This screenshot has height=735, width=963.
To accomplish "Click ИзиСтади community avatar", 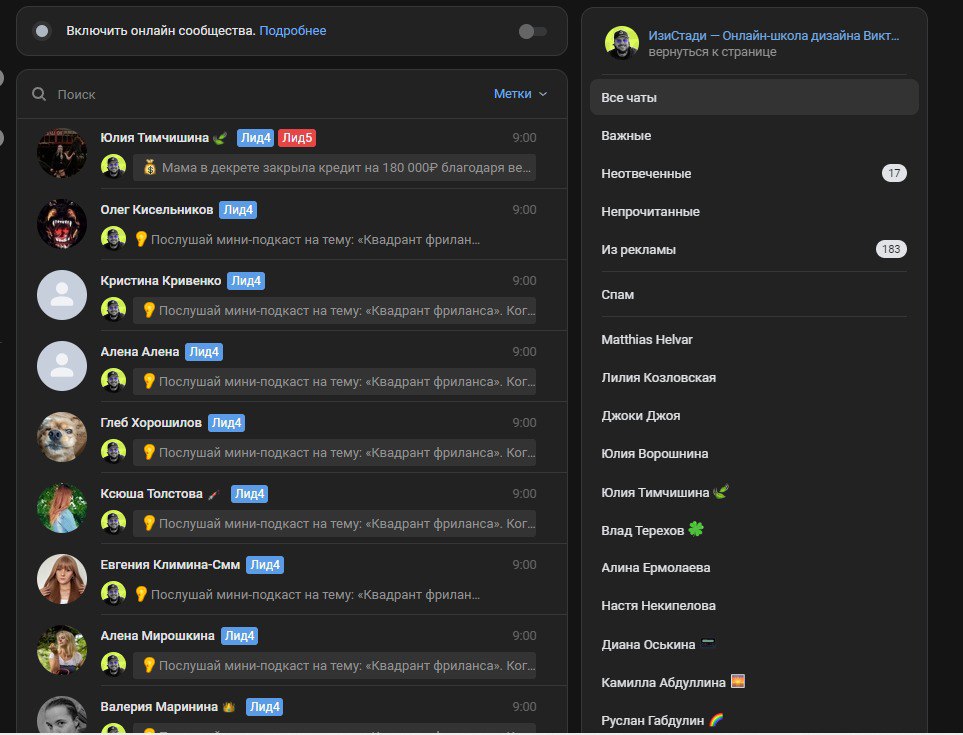I will [622, 43].
